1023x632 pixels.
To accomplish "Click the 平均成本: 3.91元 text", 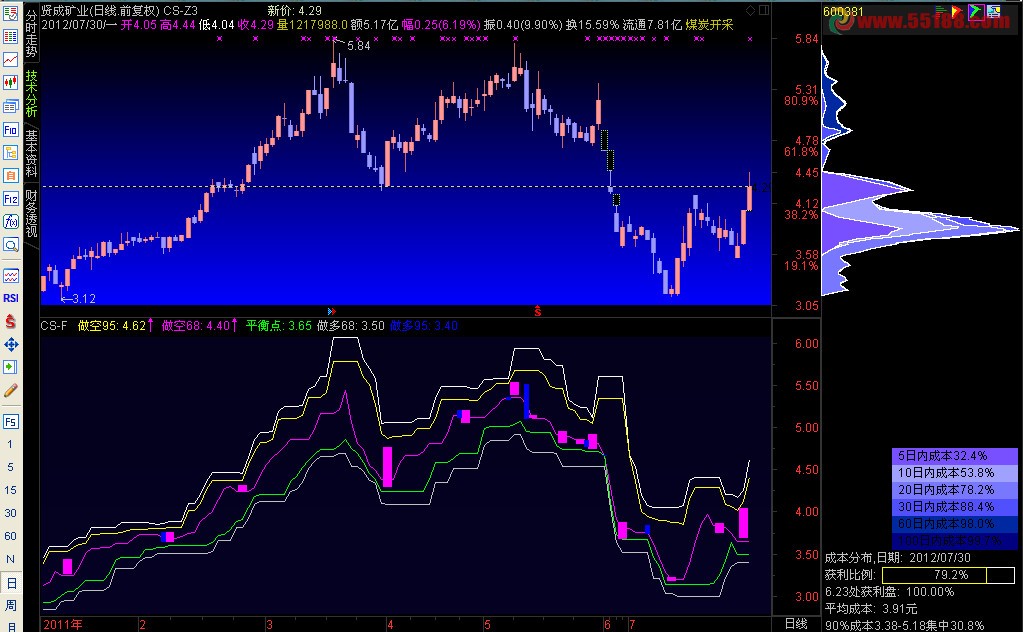I will [871, 609].
